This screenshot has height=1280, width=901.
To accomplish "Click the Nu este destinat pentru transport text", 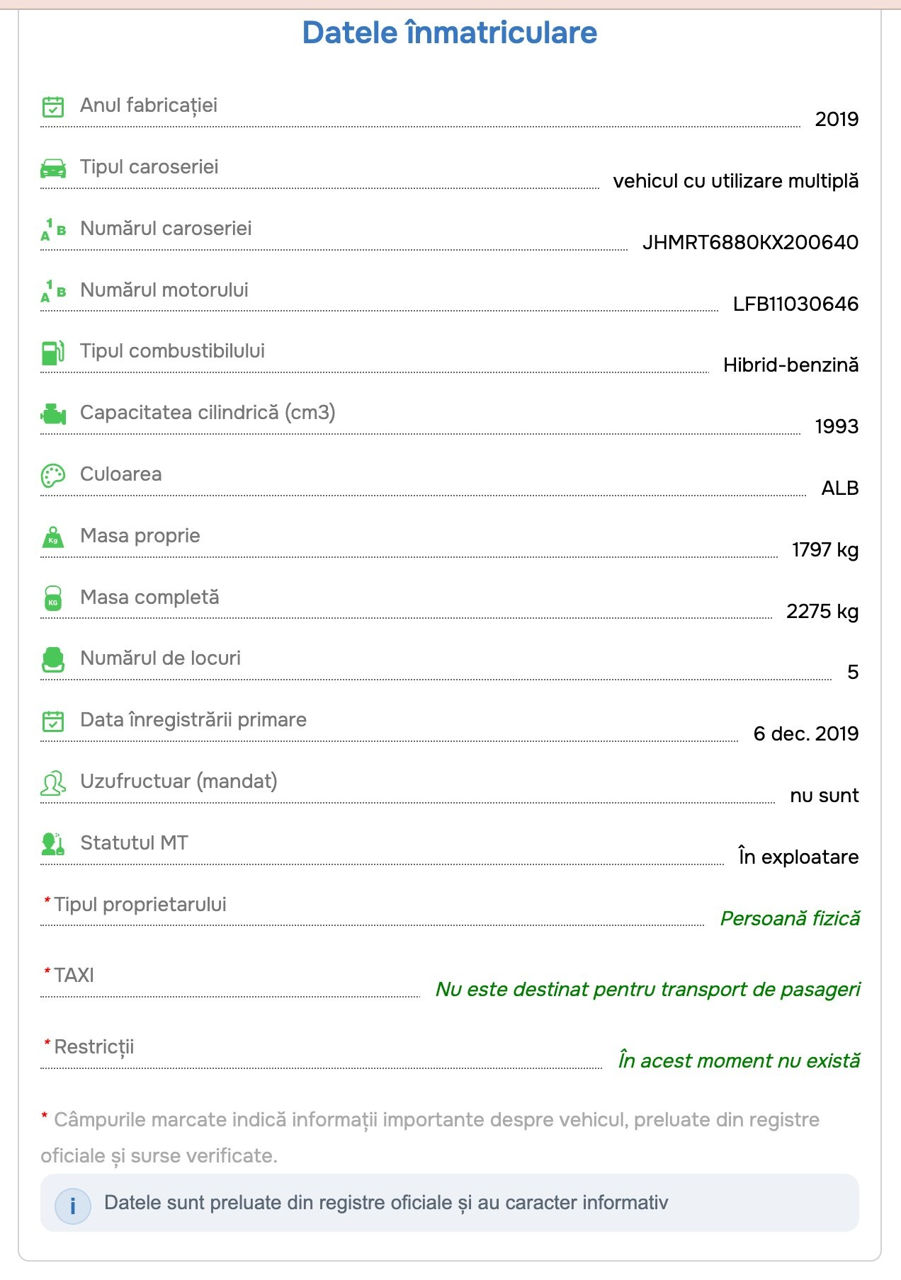I will click(648, 990).
